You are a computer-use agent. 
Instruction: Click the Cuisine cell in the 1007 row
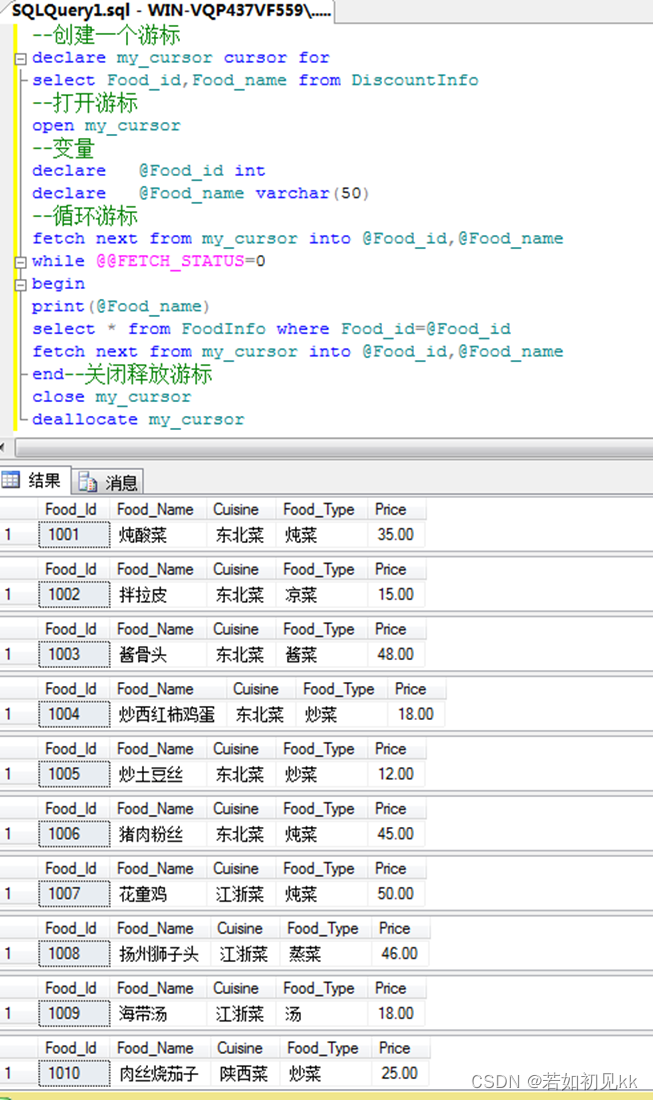coord(241,894)
